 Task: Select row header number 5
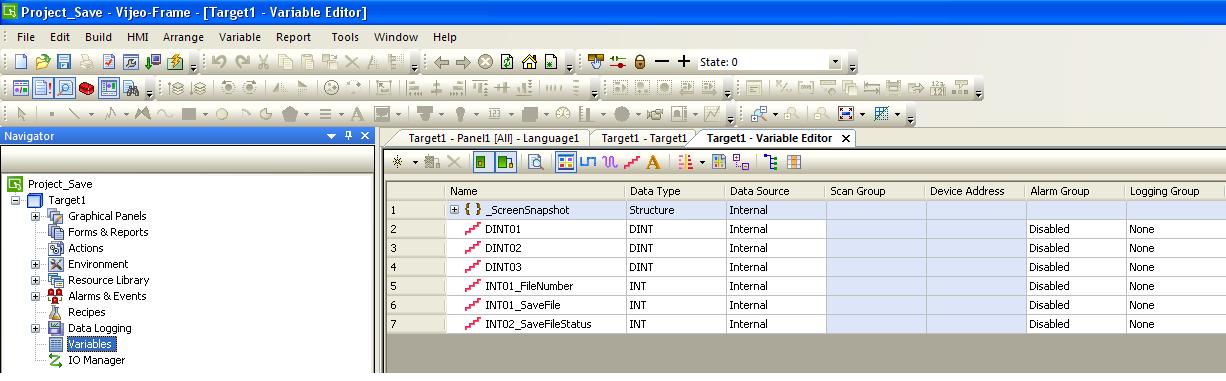tap(415, 286)
